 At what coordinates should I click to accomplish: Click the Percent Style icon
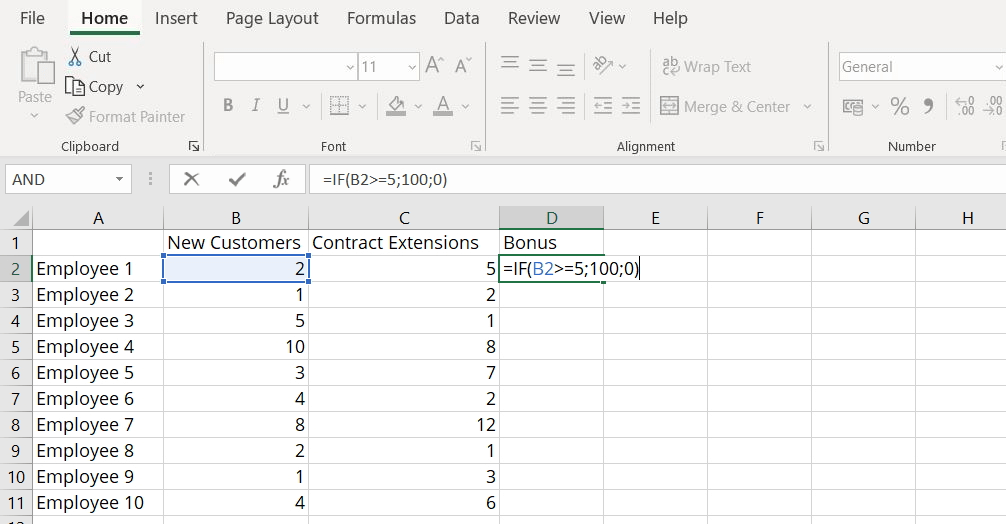900,106
